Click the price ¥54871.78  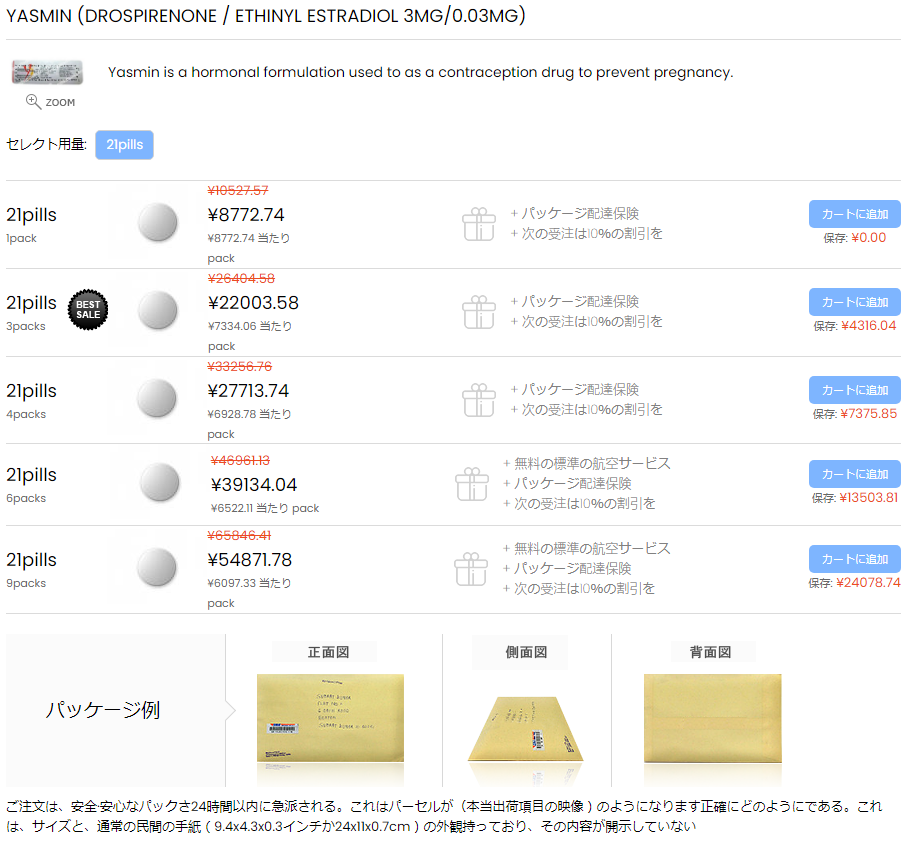click(250, 560)
